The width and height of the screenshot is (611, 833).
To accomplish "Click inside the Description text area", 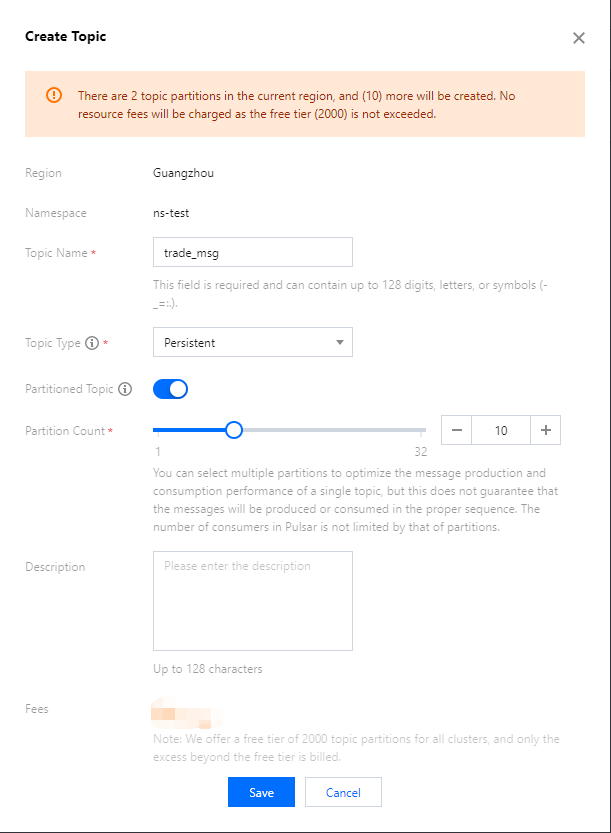I will tap(252, 600).
